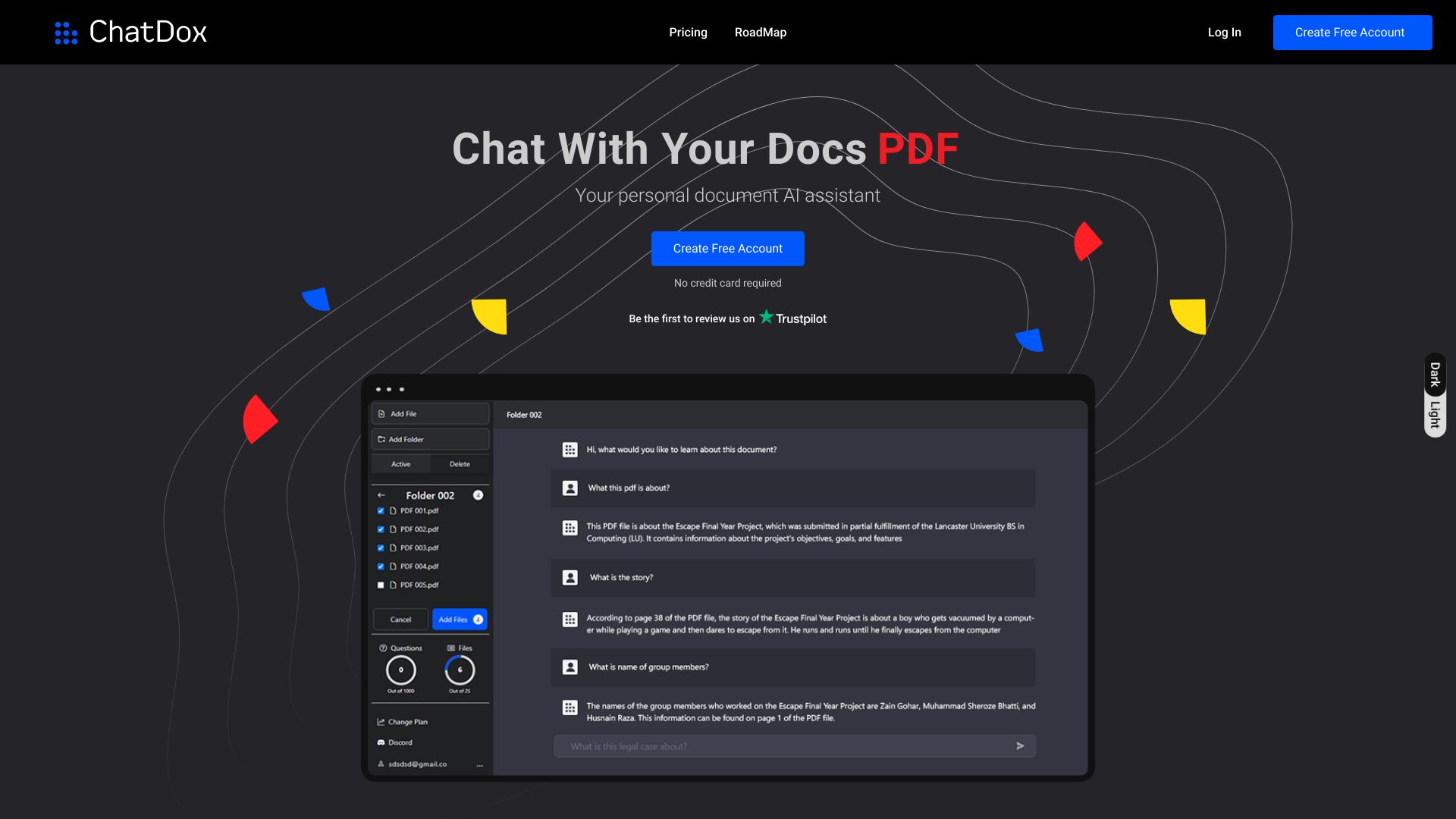Click the back arrow next to Folder 002

(382, 495)
